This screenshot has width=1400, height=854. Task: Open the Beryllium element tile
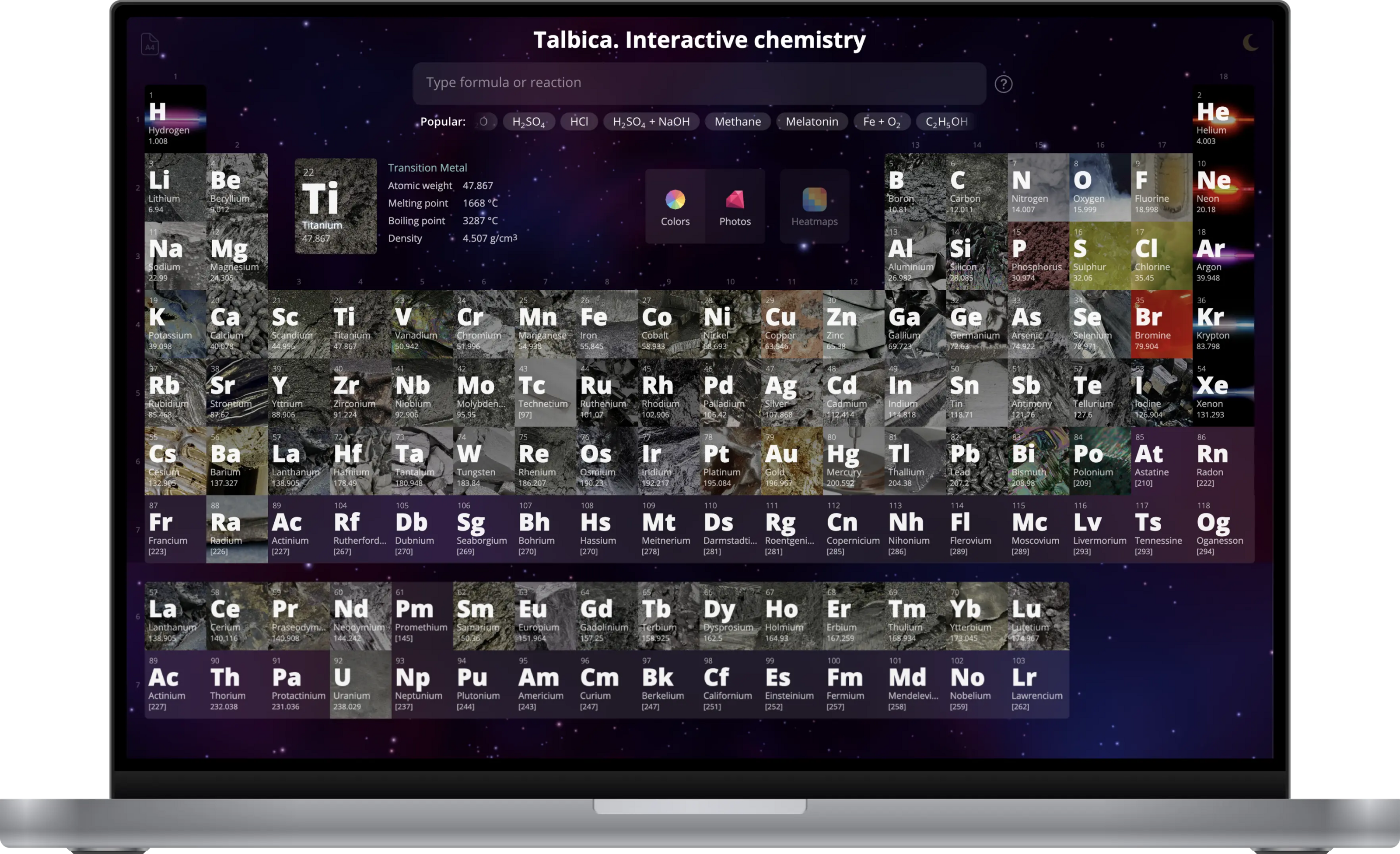point(237,187)
